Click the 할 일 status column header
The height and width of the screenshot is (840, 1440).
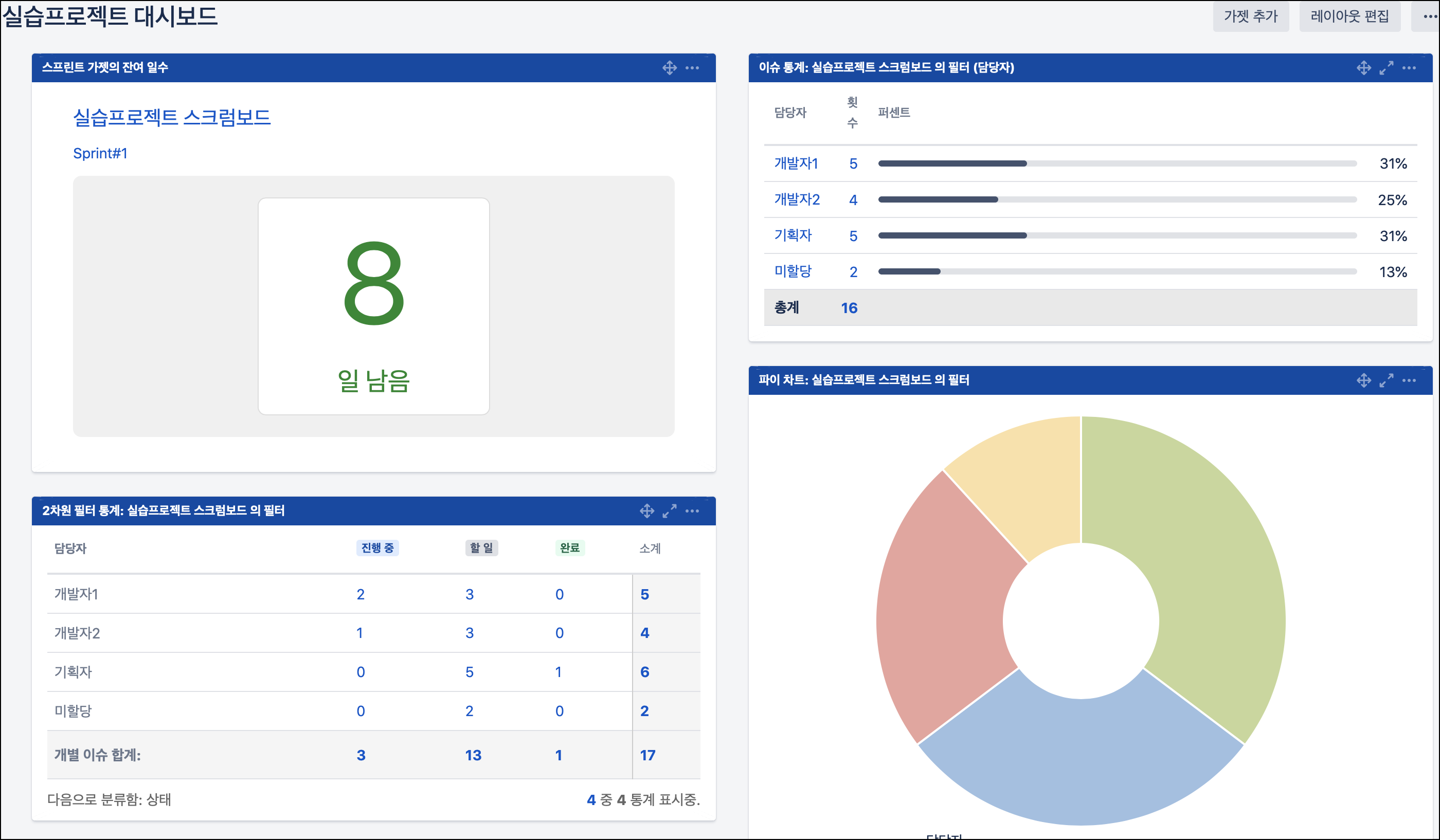click(481, 548)
